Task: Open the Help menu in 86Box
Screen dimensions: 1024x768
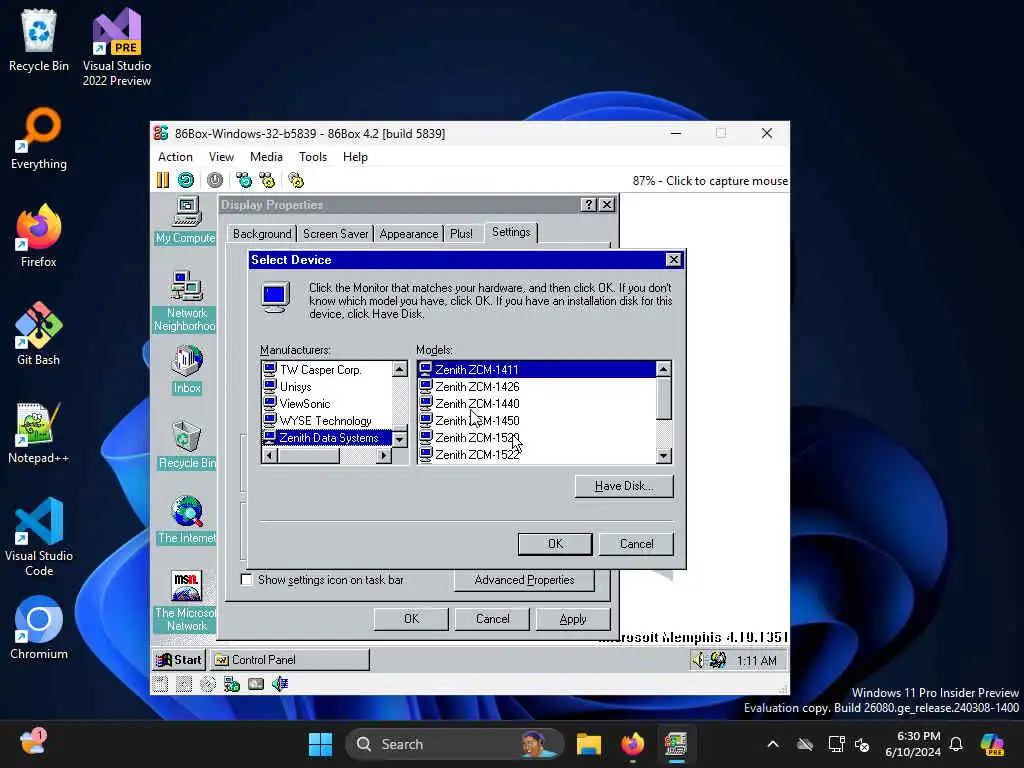Action: pyautogui.click(x=355, y=157)
